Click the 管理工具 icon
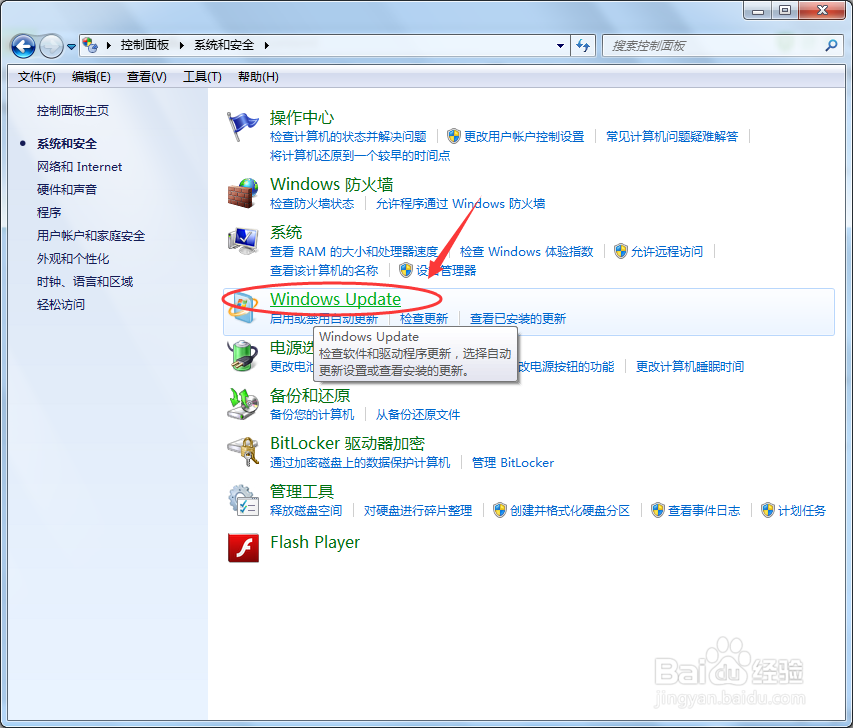 click(241, 500)
